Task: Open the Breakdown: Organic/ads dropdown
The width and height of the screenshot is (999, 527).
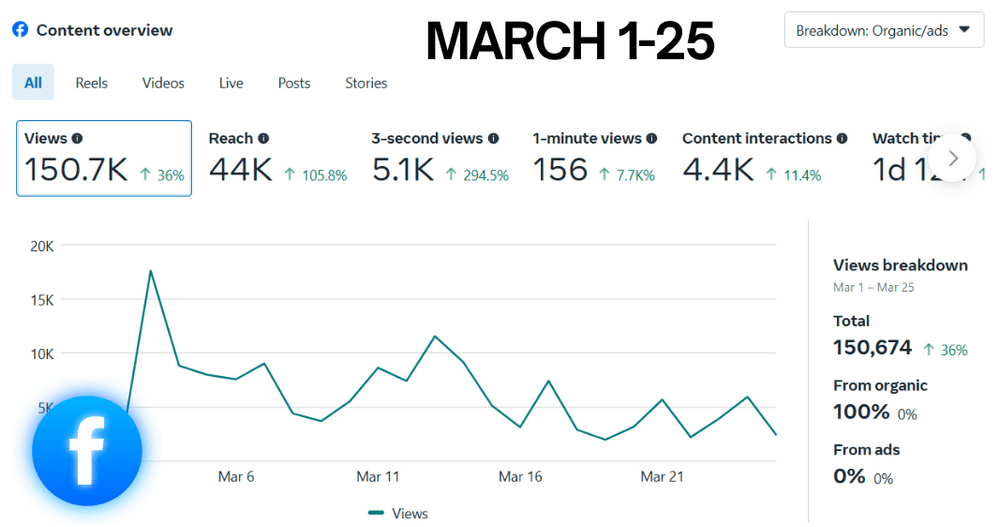Action: [x=884, y=30]
